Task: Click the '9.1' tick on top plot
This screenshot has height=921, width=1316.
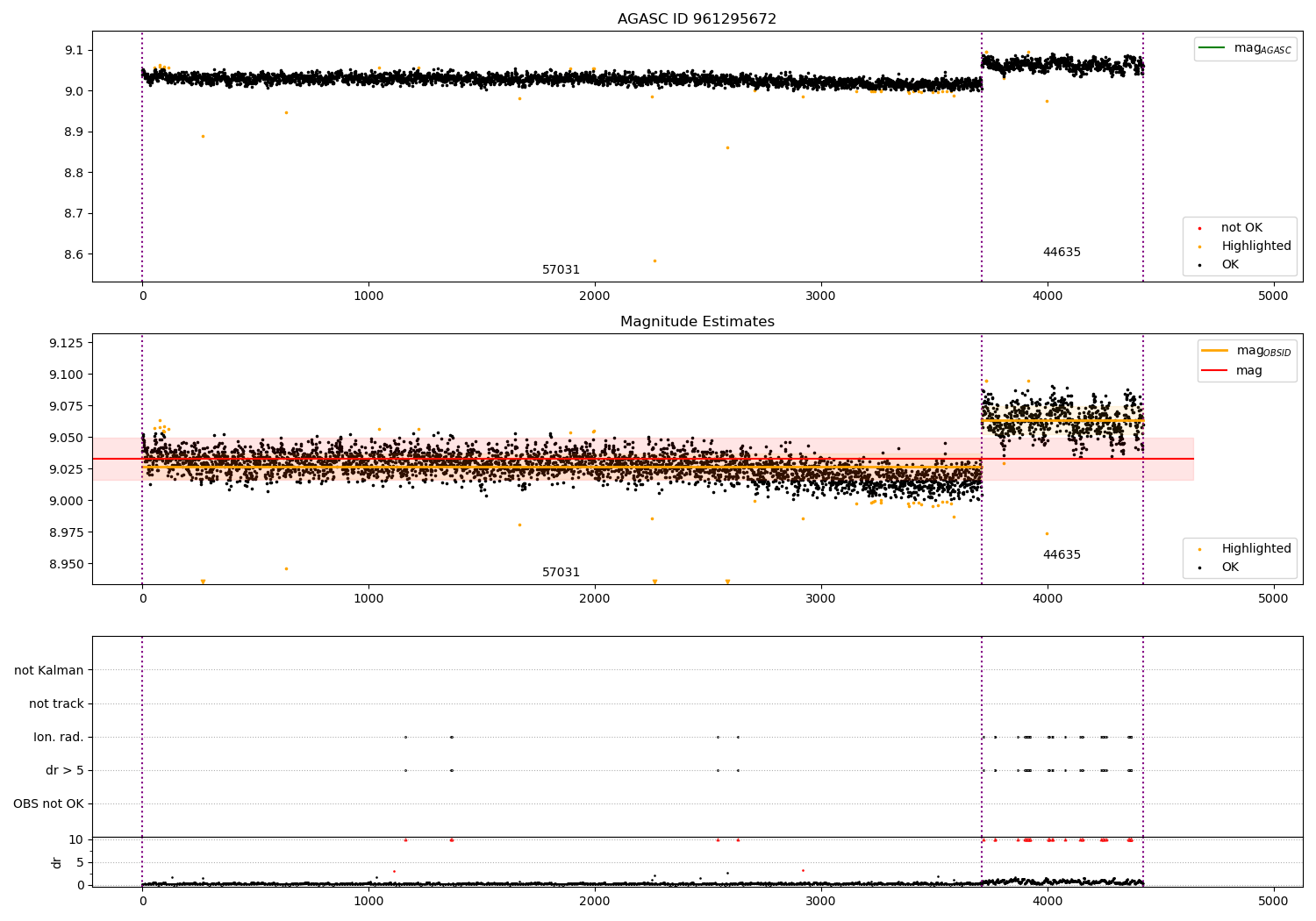Action: point(75,51)
